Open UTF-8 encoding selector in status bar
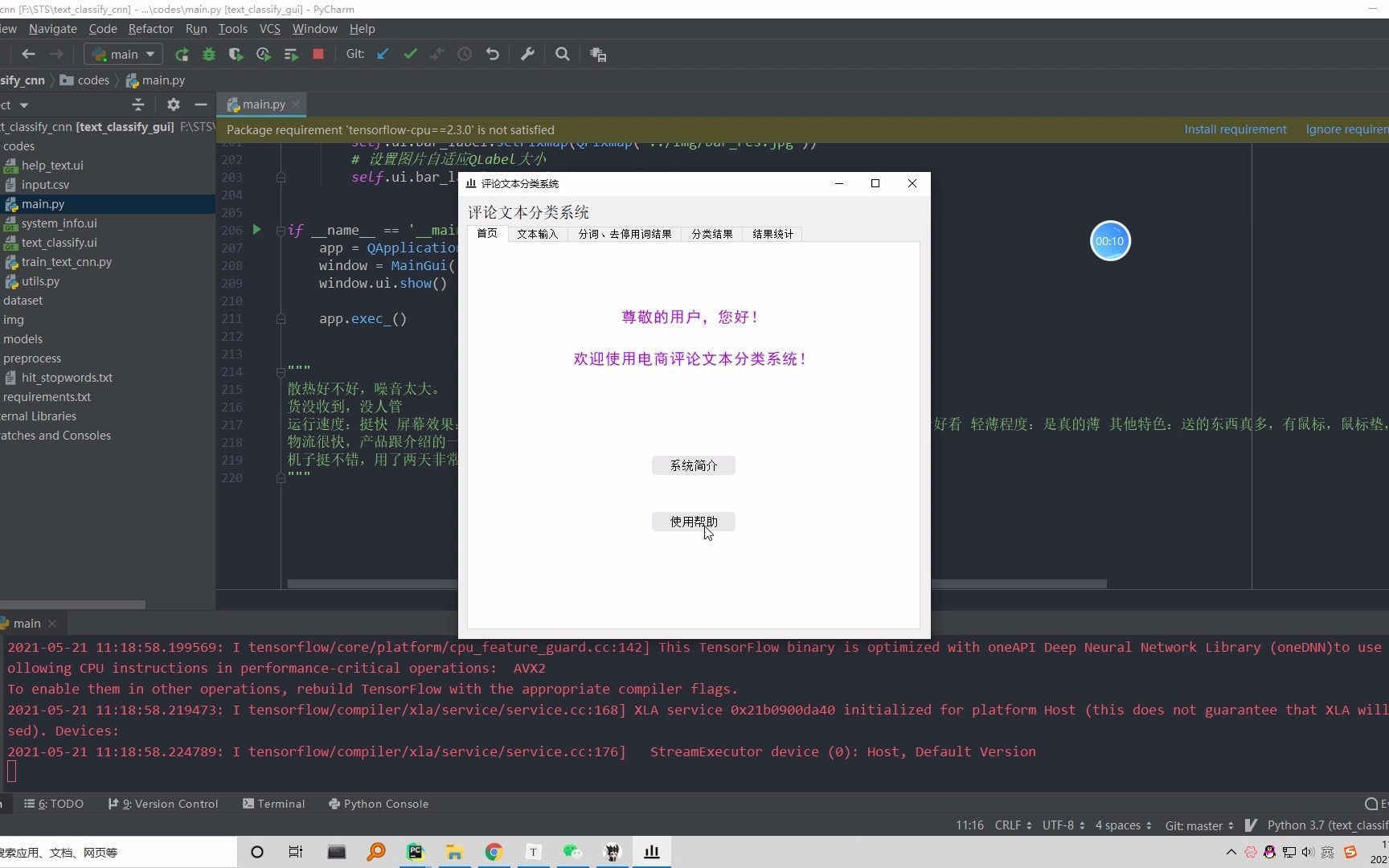 tap(1063, 825)
